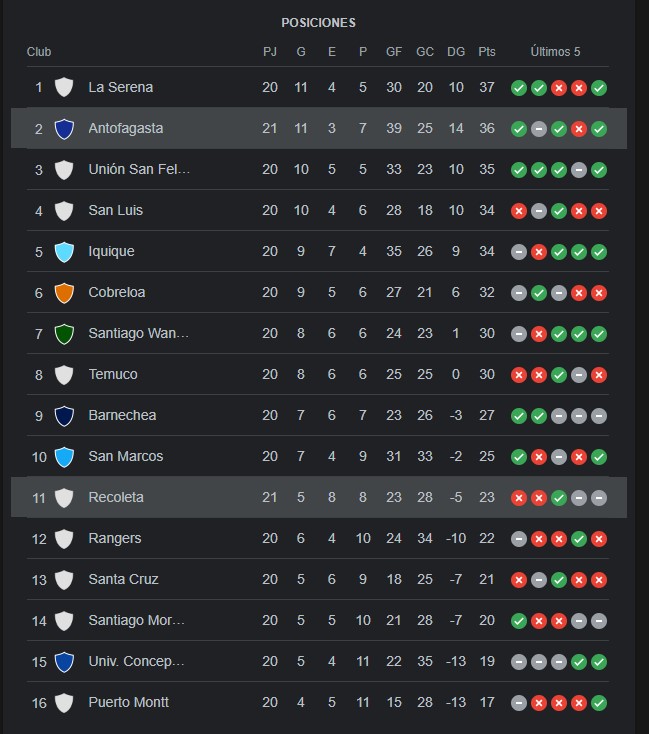Click the Iquique light blue shield crest
The image size is (649, 734).
[64, 252]
